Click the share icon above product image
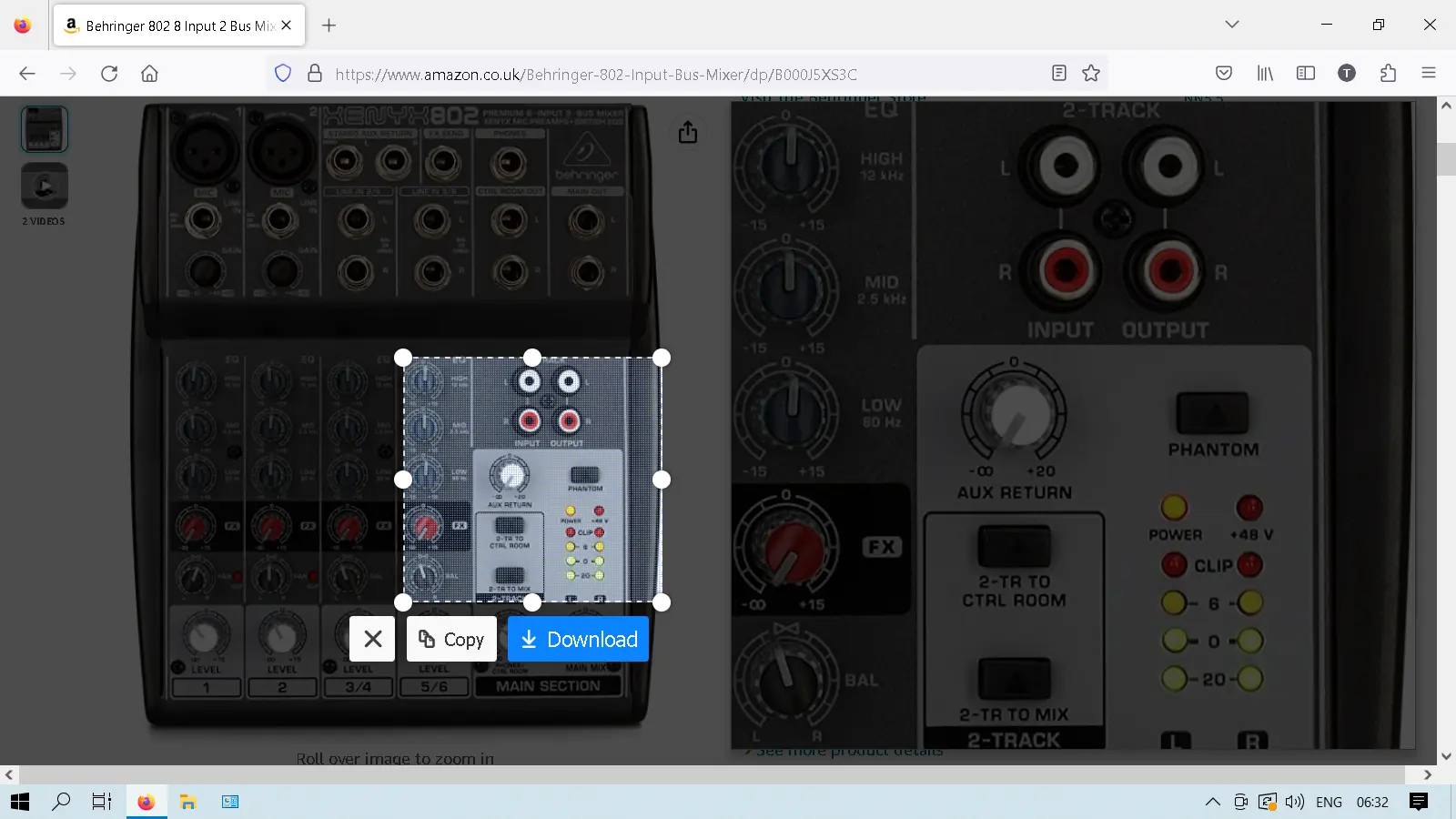 (688, 133)
